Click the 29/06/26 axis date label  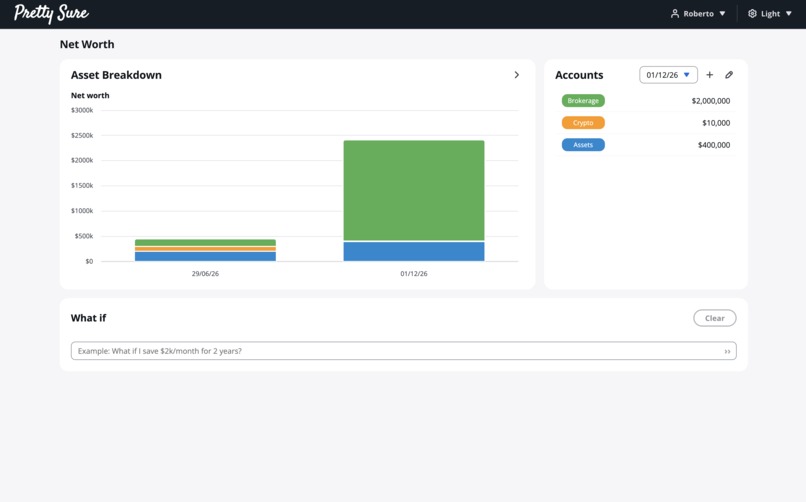(x=205, y=274)
